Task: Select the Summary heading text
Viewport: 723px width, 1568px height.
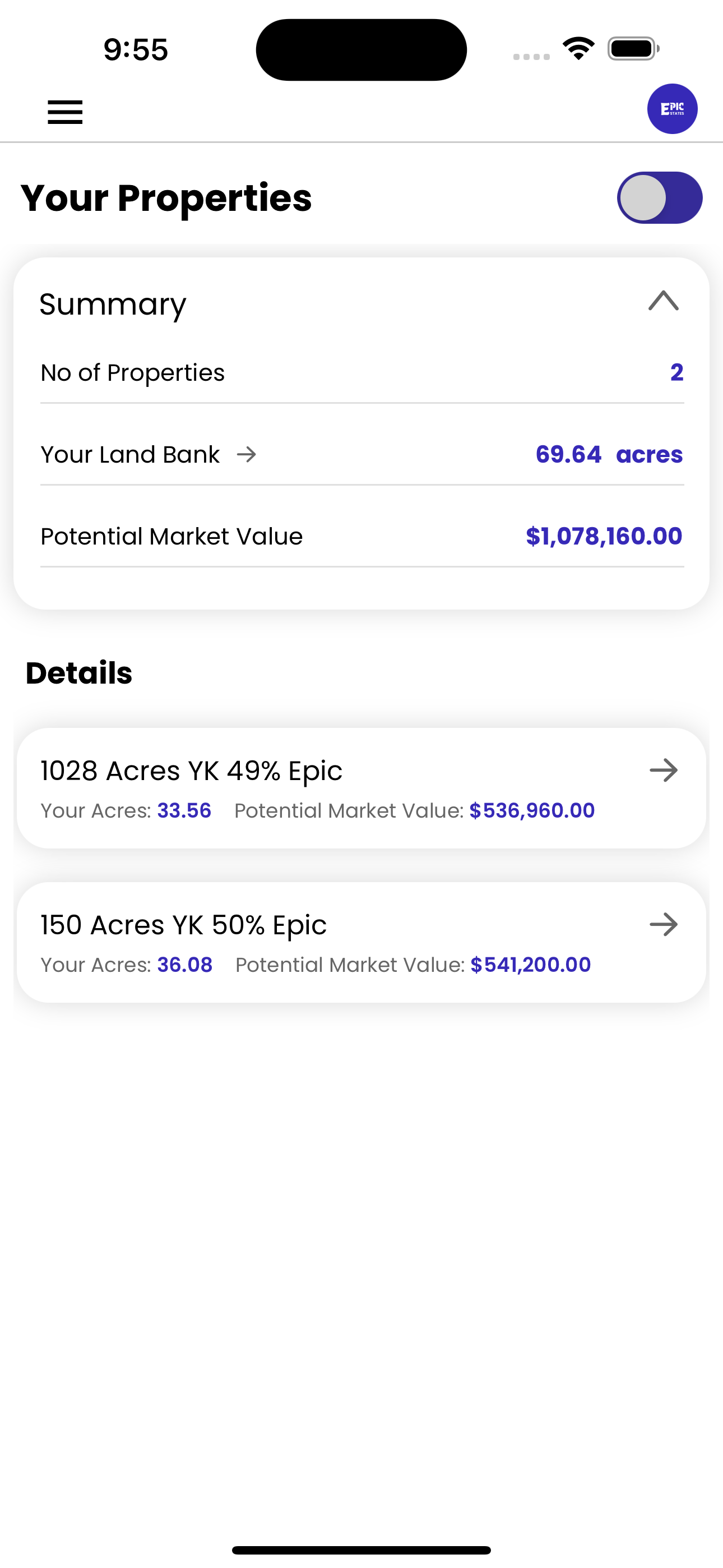Action: (x=113, y=305)
